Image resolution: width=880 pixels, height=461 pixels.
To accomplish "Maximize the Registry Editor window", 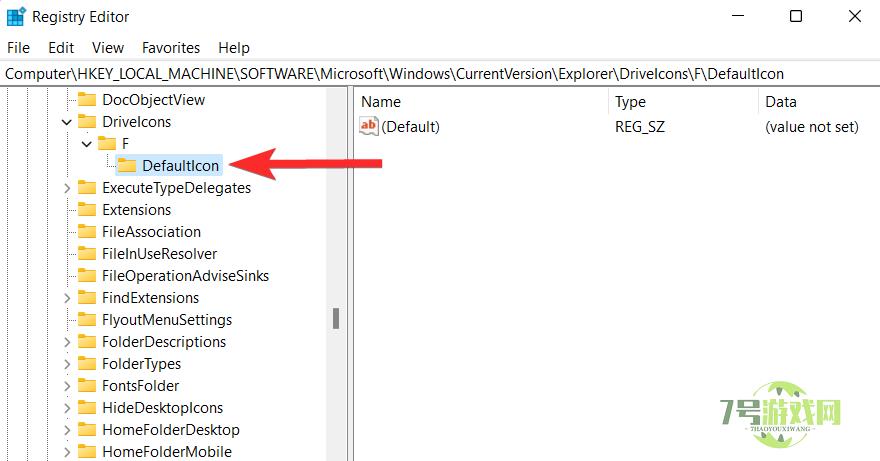I will [796, 16].
